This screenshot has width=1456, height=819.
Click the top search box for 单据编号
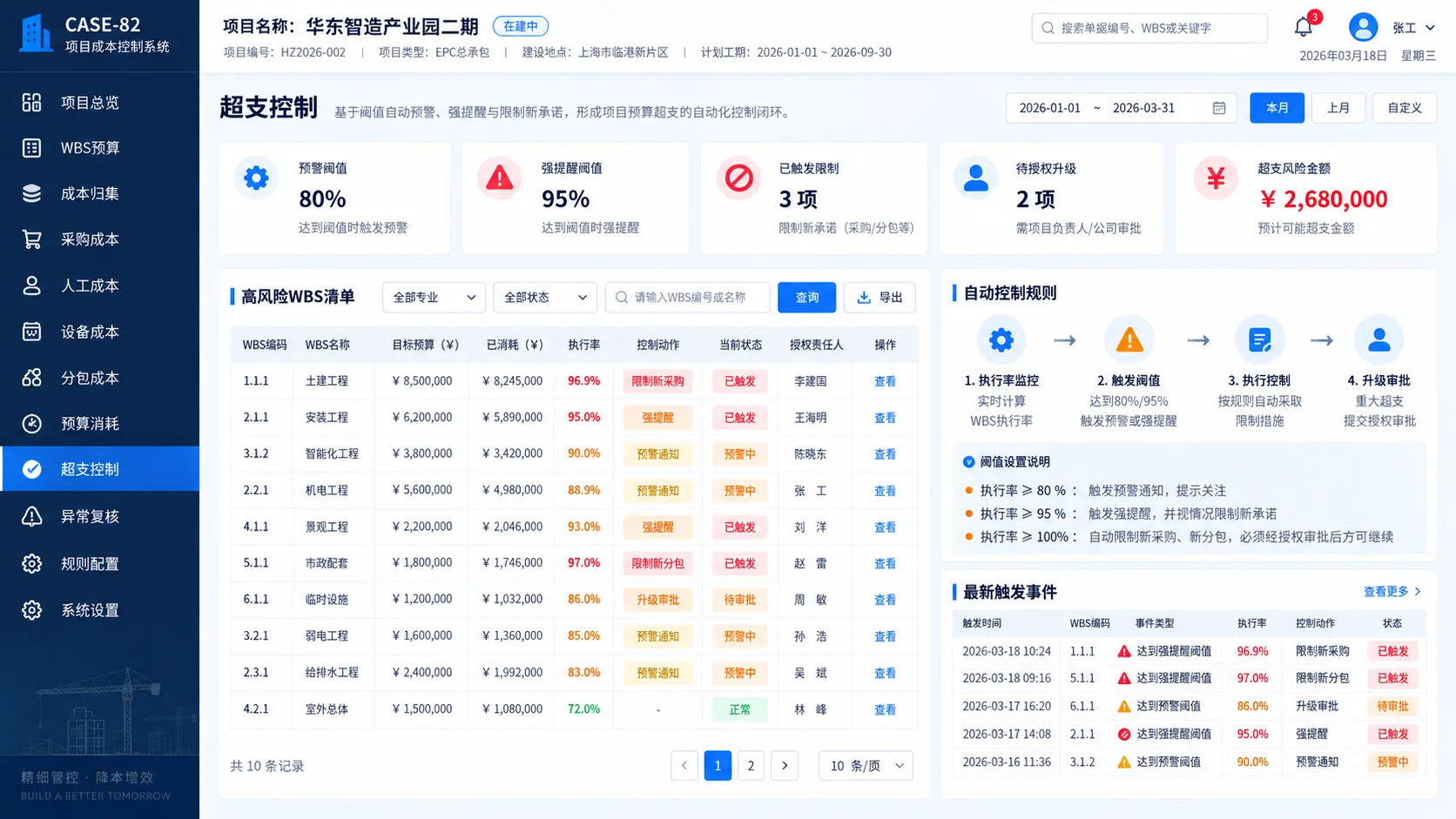pos(1149,28)
